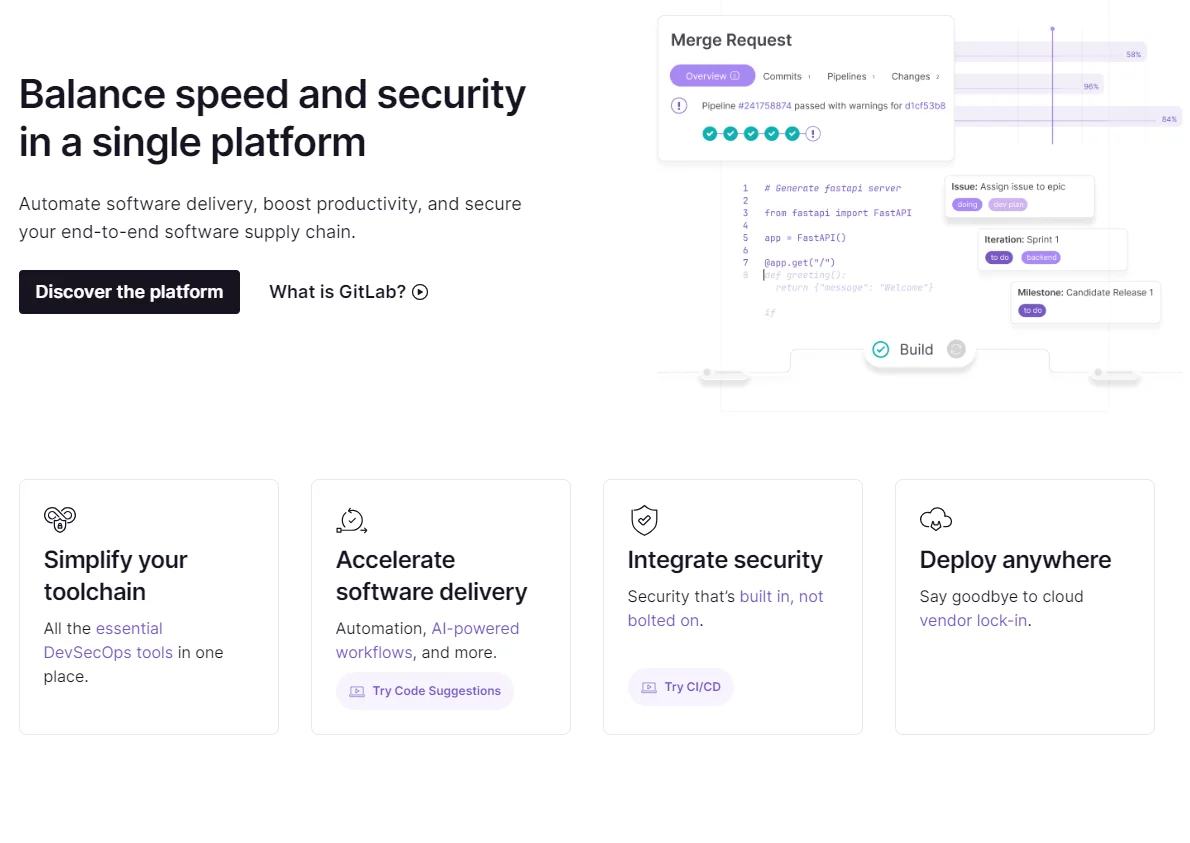Image resolution: width=1190 pixels, height=843 pixels.
Task: Click the pipeline warning exclamation icon
Action: (x=679, y=105)
